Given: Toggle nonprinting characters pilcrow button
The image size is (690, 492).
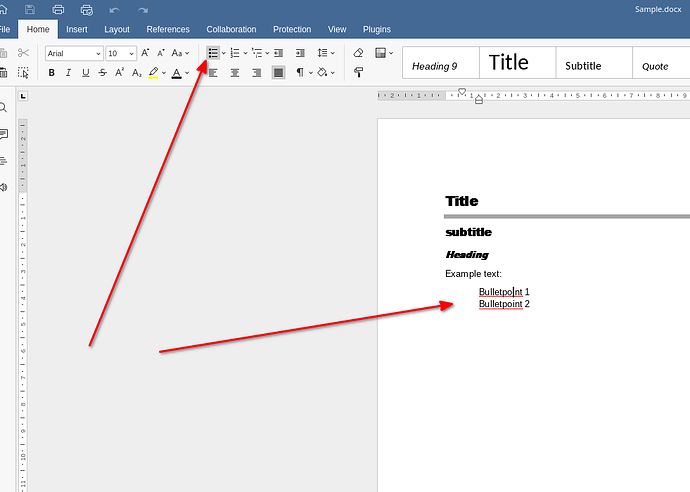Looking at the screenshot, I should (x=300, y=72).
